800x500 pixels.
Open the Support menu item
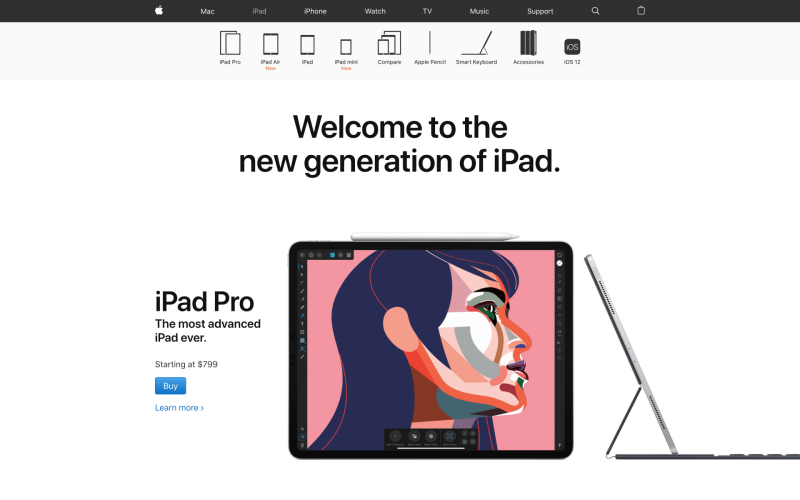coord(540,11)
